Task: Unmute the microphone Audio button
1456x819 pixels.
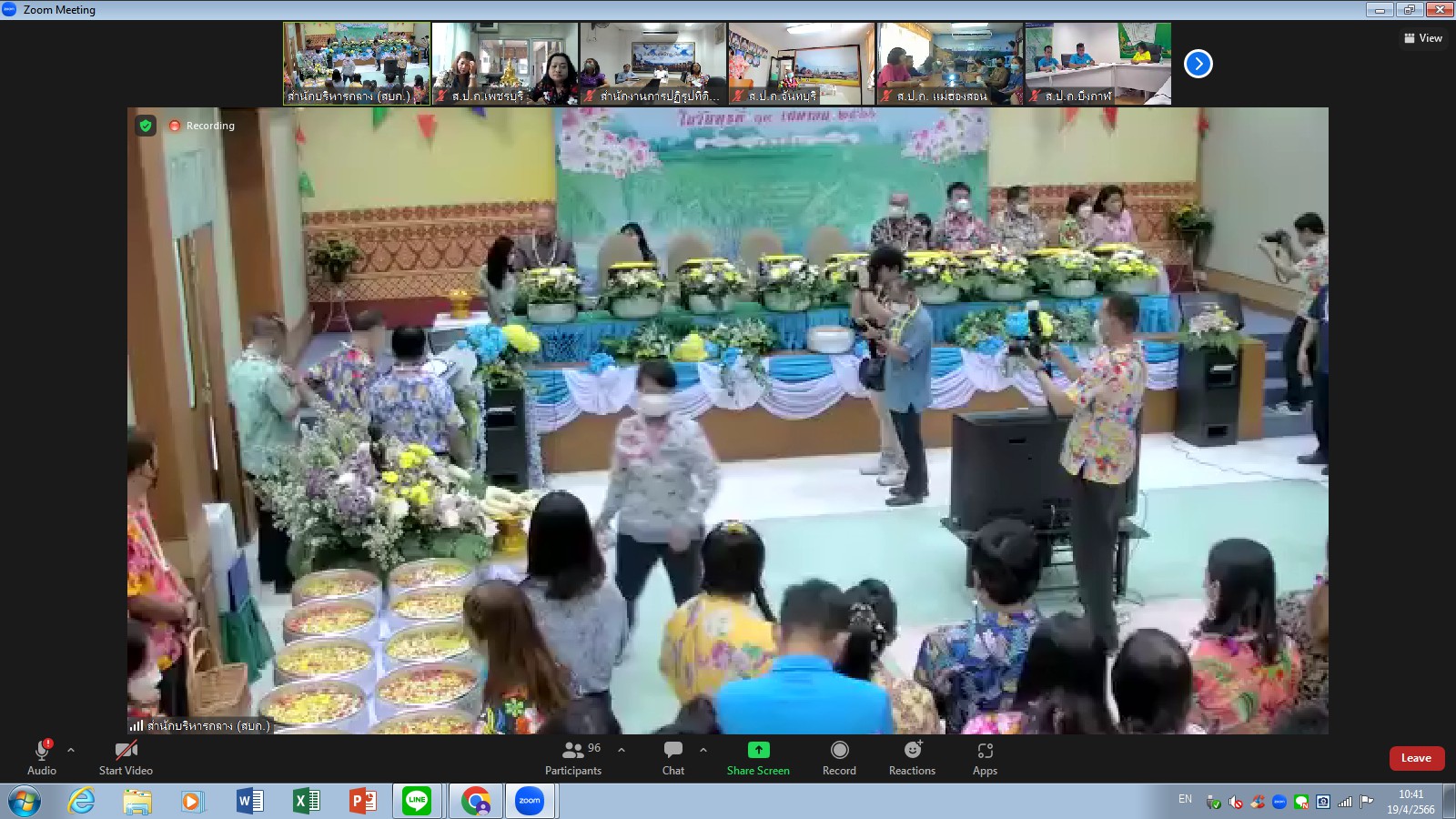Action: 42,757
